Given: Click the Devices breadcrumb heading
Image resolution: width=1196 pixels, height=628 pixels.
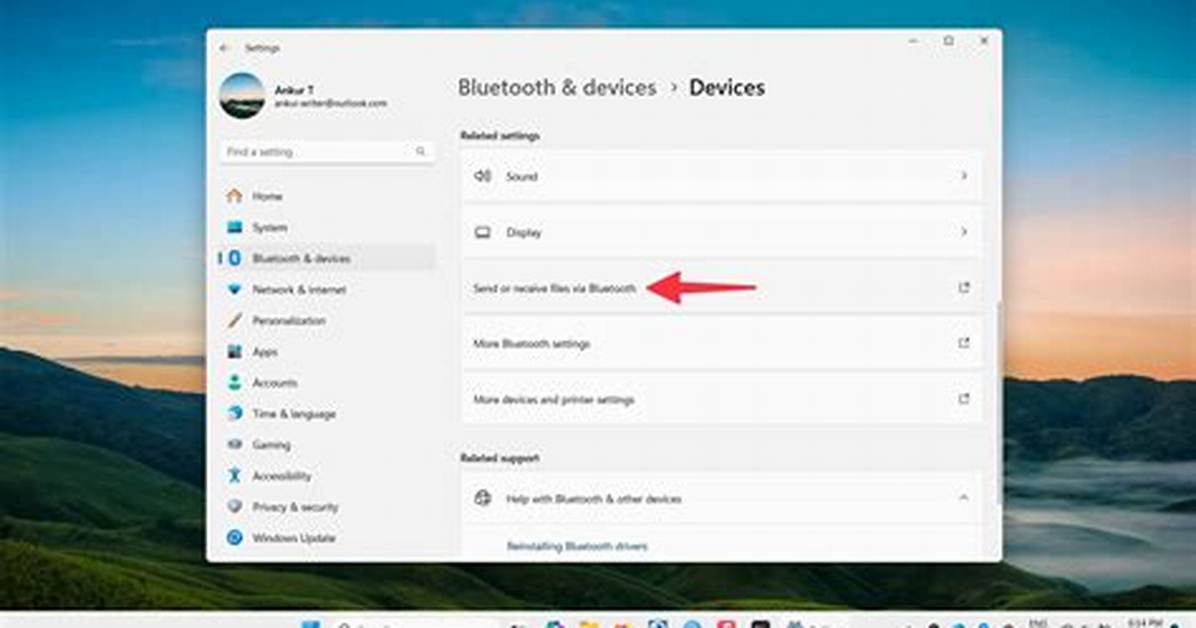Looking at the screenshot, I should pos(727,88).
